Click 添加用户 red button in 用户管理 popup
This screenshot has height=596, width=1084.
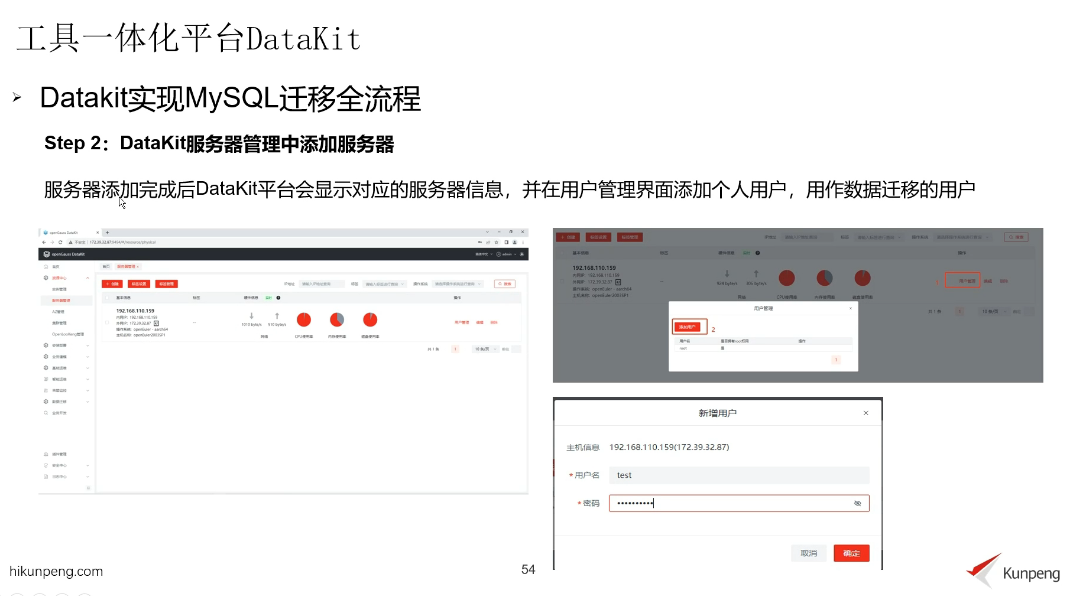[689, 326]
